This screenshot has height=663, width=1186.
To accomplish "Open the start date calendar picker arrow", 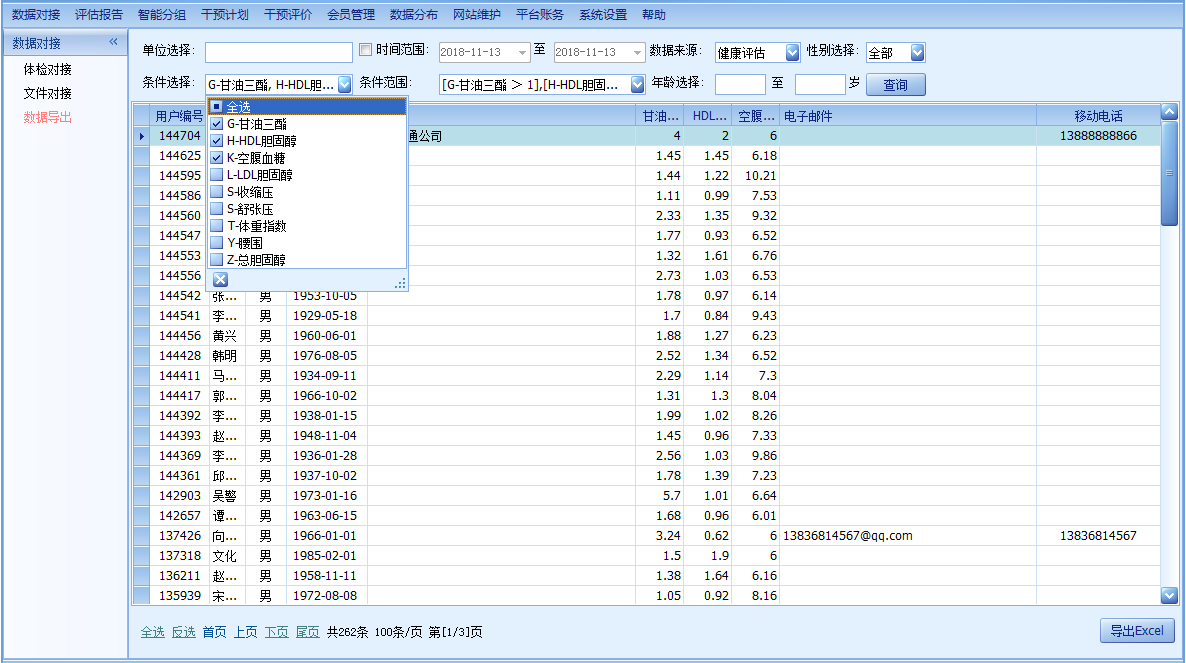I will (524, 52).
